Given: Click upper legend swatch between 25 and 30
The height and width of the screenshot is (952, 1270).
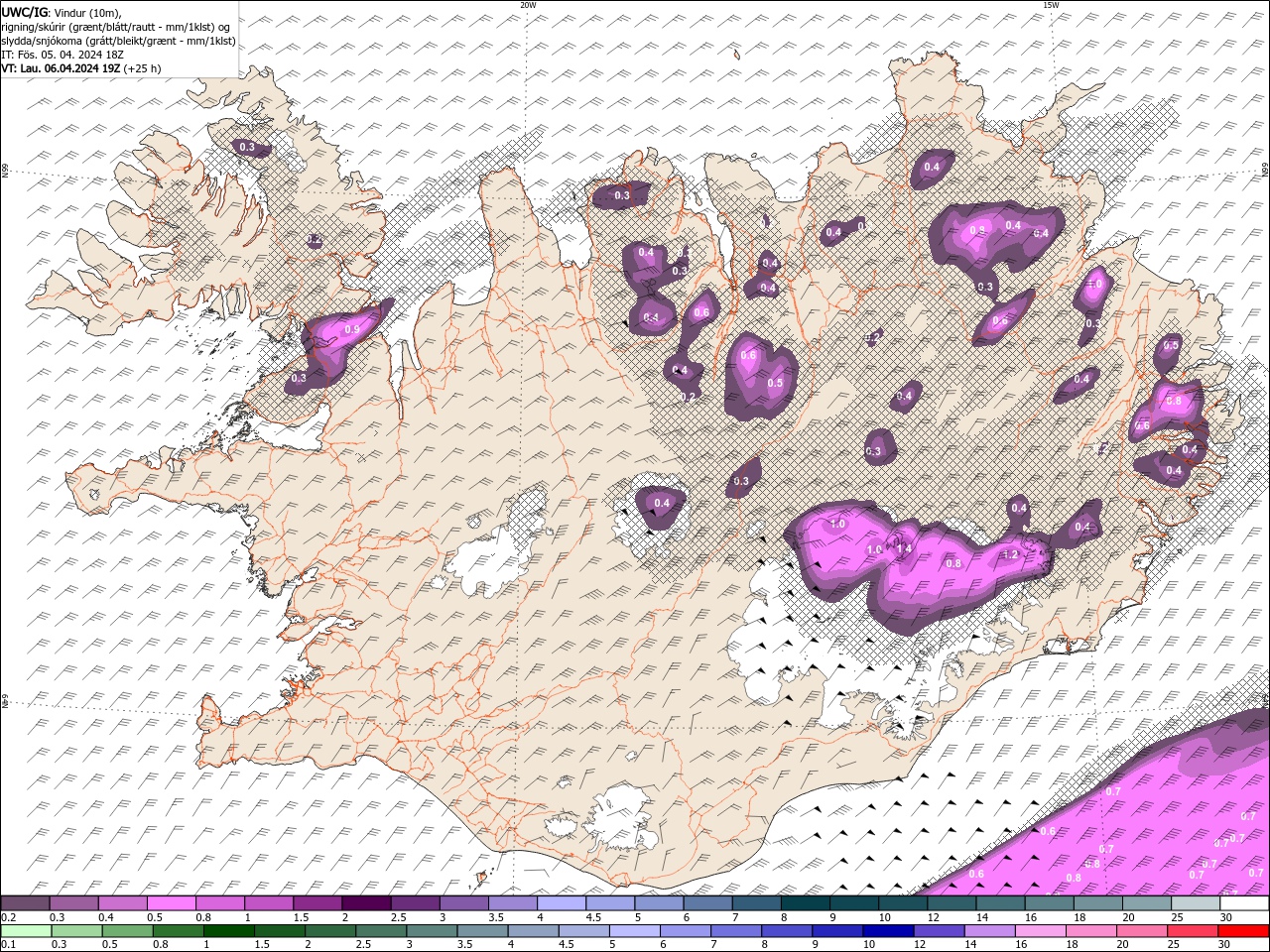Looking at the screenshot, I should coord(1196,903).
